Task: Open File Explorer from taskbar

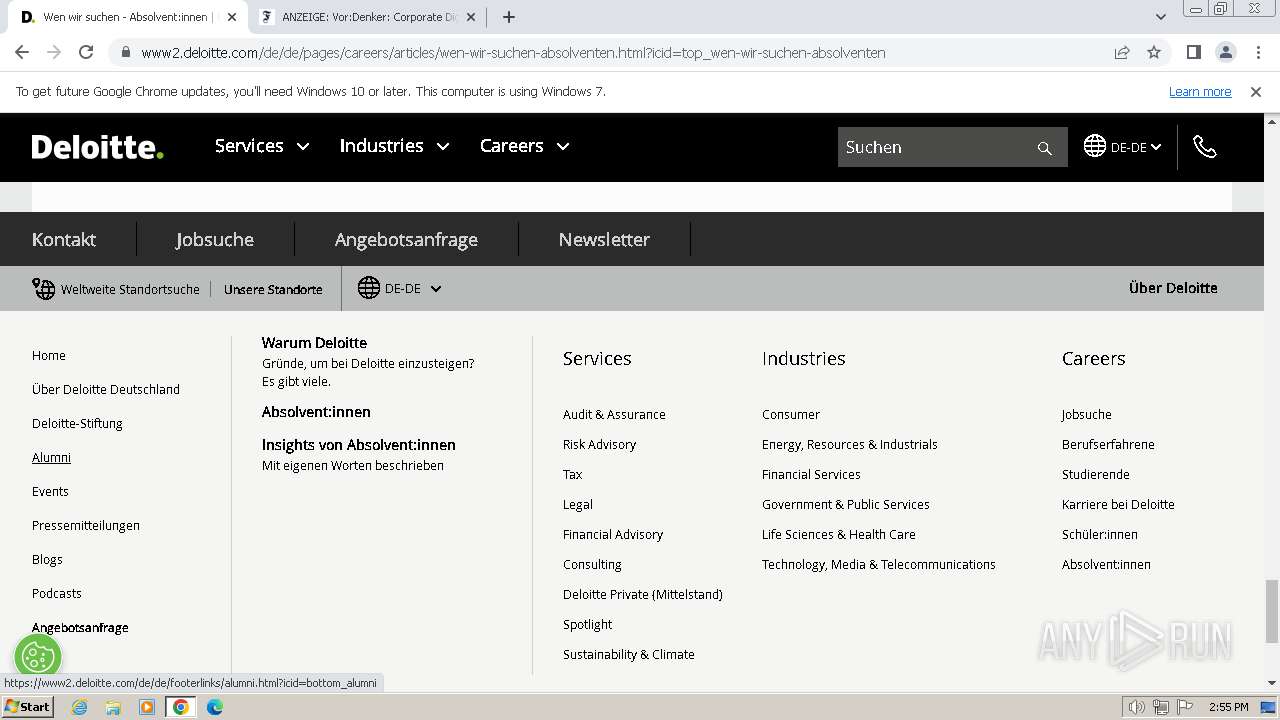Action: [113, 707]
